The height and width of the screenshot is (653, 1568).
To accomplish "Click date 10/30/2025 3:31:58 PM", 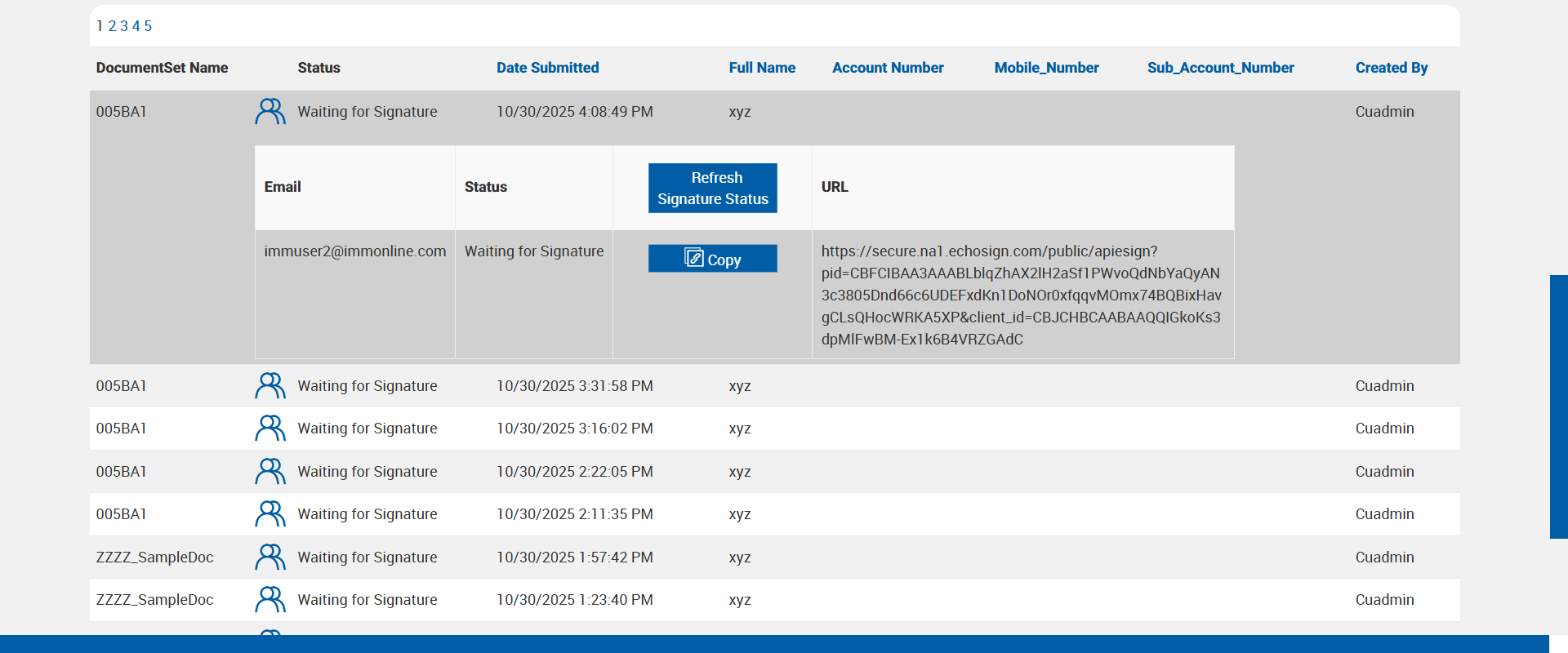I will pos(575,386).
